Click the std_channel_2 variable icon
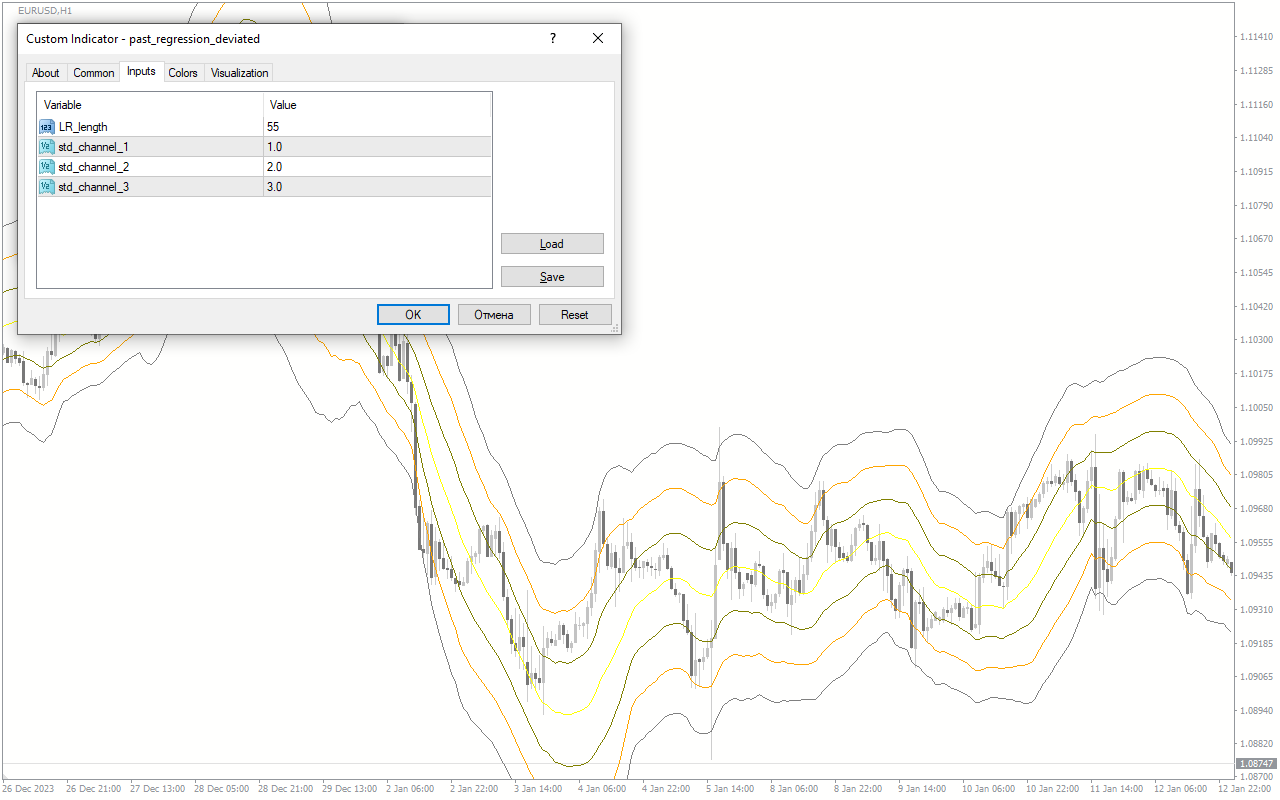 [x=47, y=166]
